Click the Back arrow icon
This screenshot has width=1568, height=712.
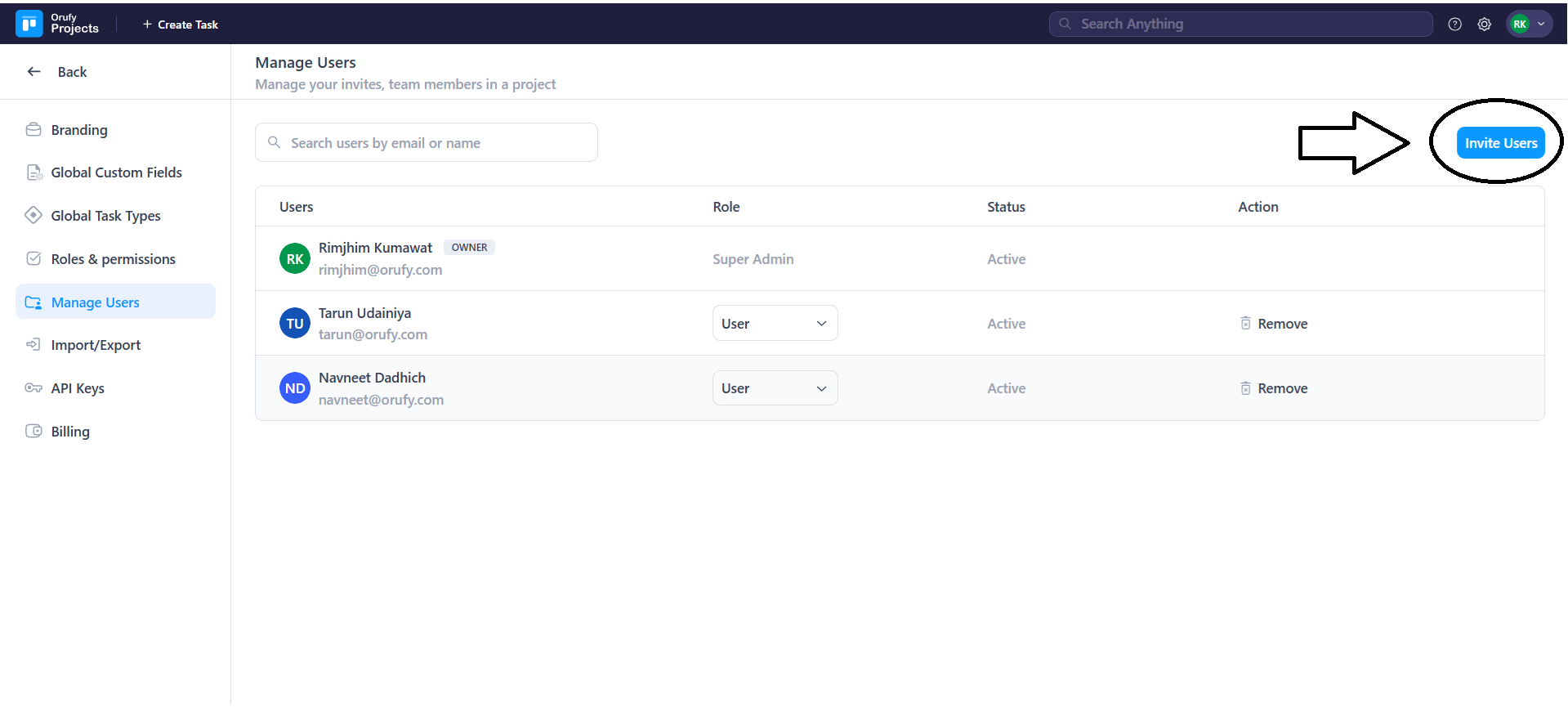(34, 72)
